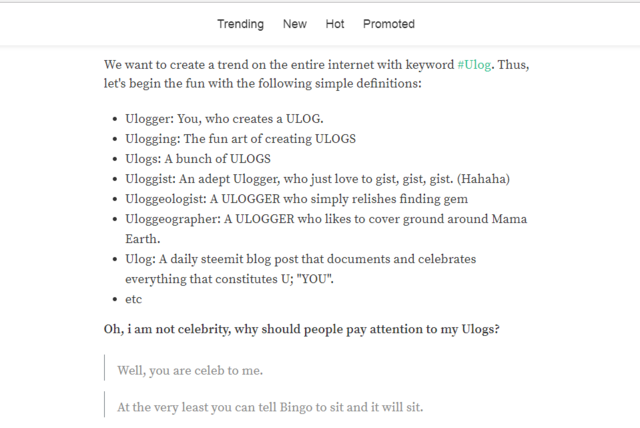The width and height of the screenshot is (640, 428).
Task: Click the "Ulogger: You, who creates" list item
Action: (x=210, y=119)
